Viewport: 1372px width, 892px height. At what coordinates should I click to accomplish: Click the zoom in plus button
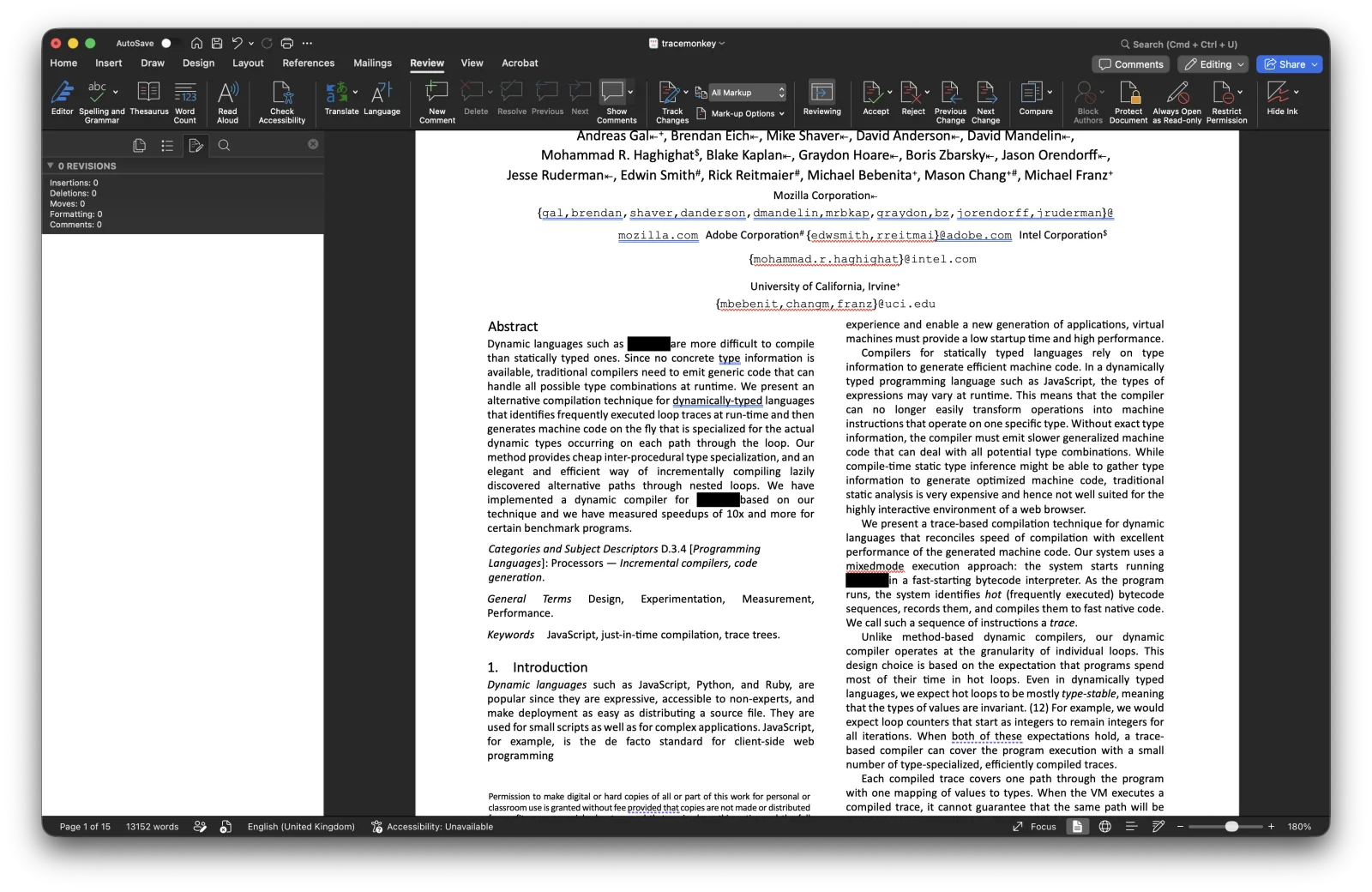pos(1271,827)
